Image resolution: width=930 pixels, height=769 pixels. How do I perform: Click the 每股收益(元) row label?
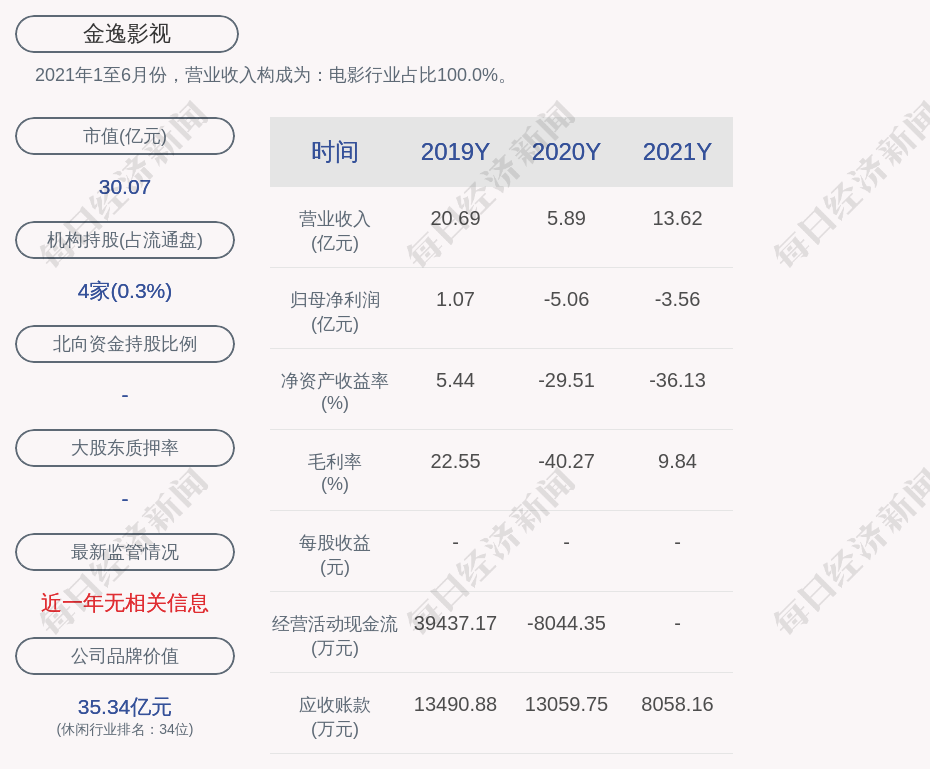(x=335, y=555)
